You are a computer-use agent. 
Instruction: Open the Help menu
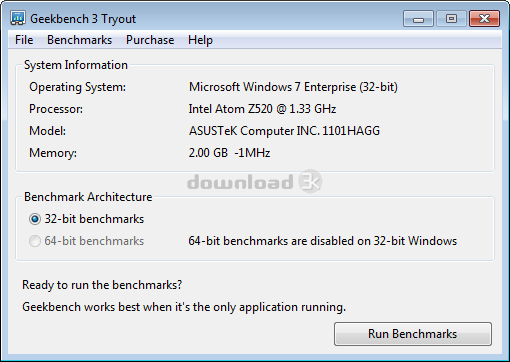click(200, 40)
